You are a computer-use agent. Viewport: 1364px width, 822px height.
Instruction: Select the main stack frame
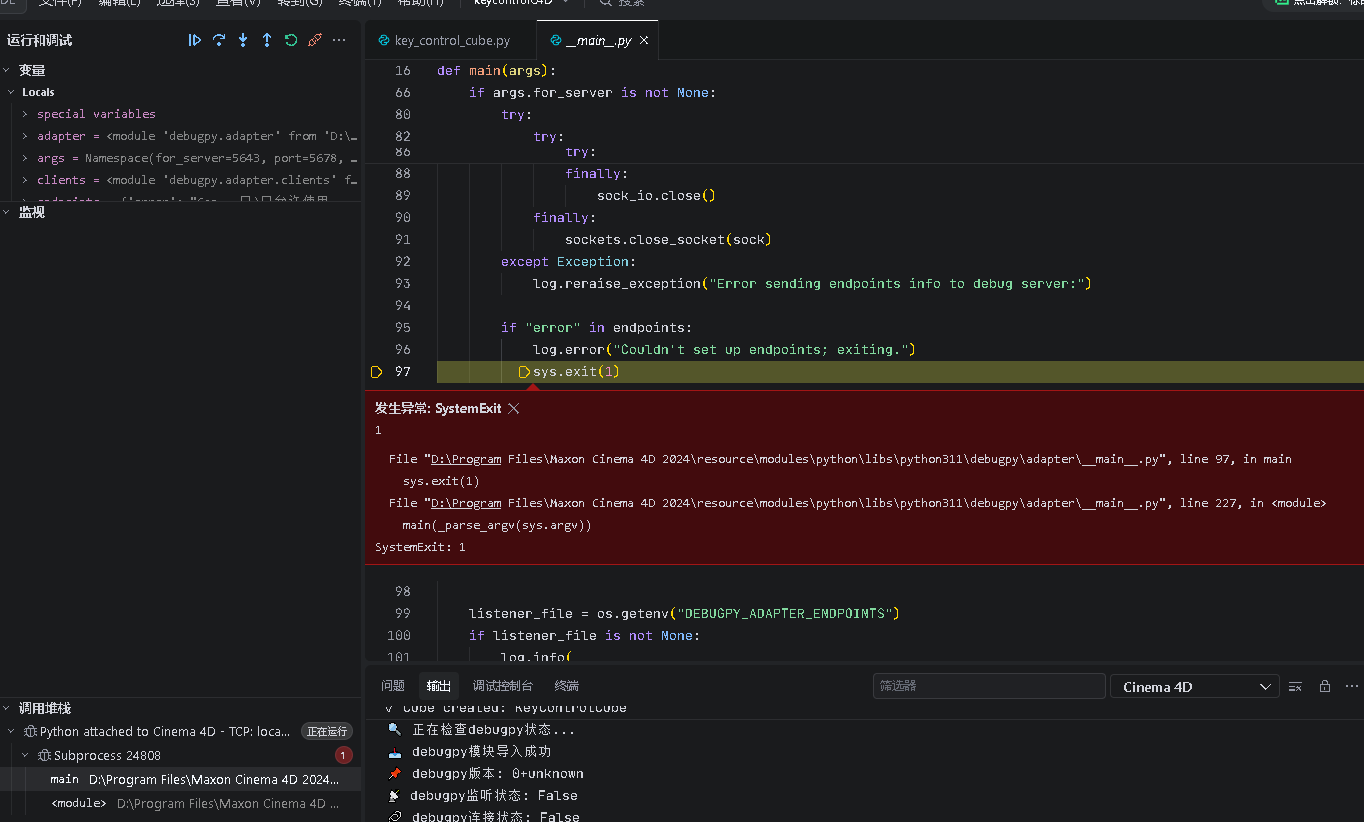pyautogui.click(x=180, y=779)
